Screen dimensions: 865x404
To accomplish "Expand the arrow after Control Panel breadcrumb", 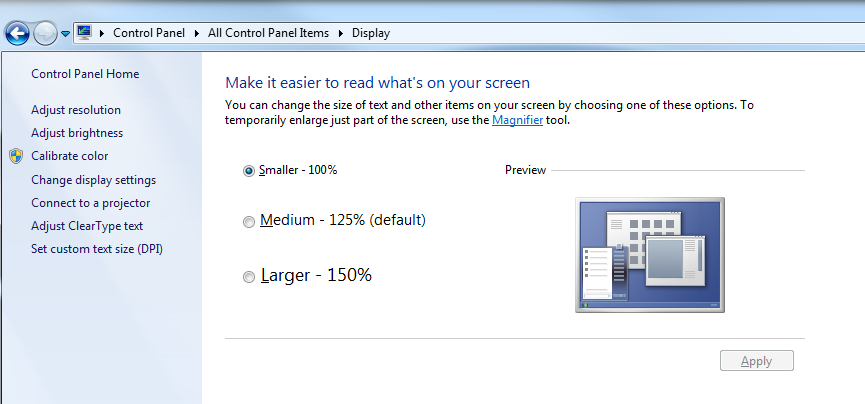I will point(199,33).
